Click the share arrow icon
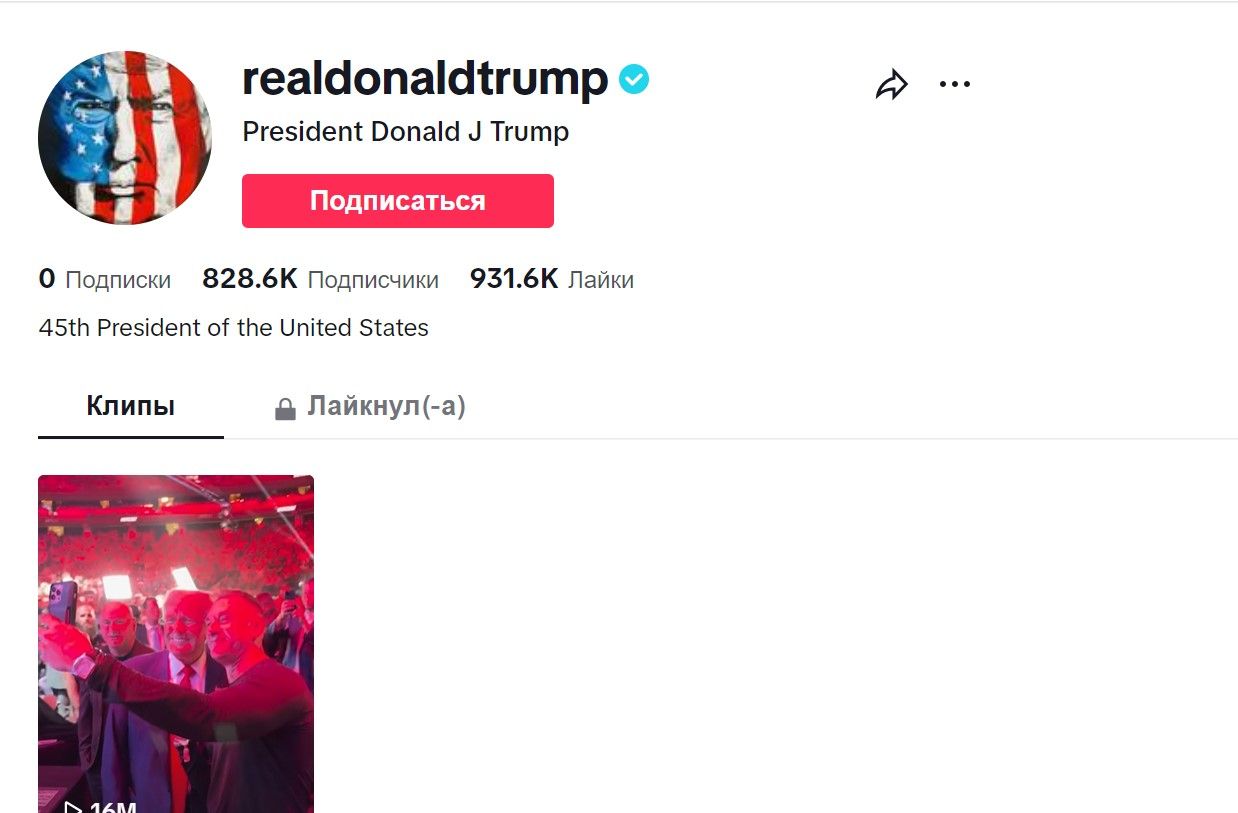 pos(891,85)
